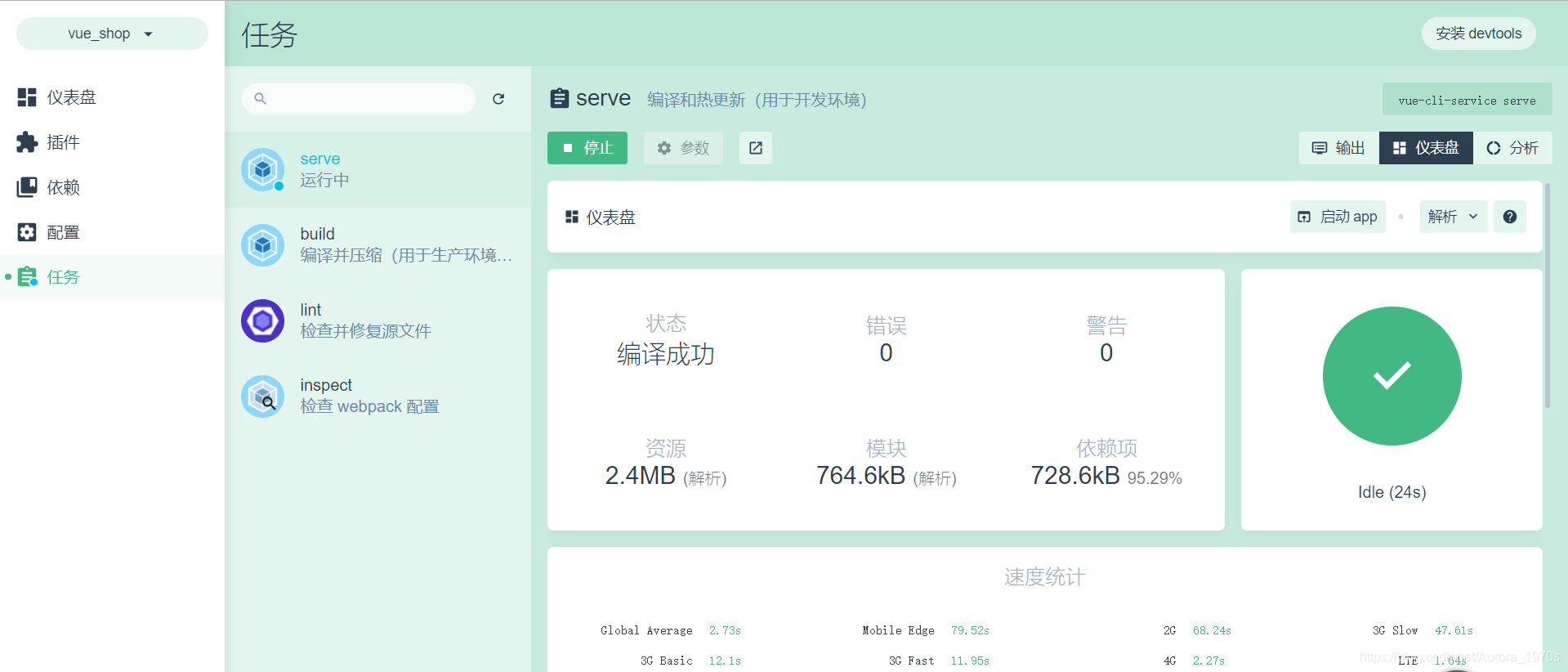The height and width of the screenshot is (672, 1568).
Task: Select the lint task
Action: [377, 320]
